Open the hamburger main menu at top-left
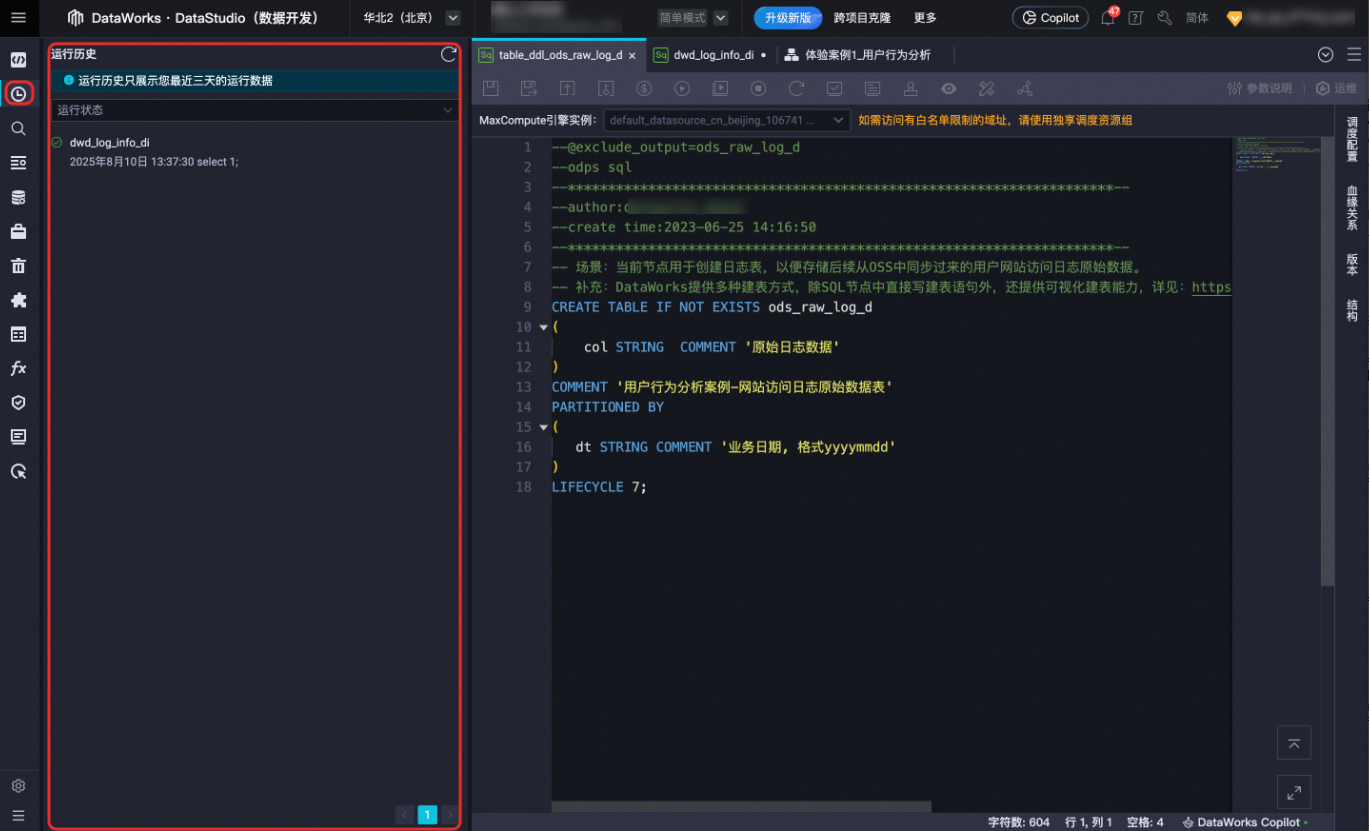 [18, 18]
